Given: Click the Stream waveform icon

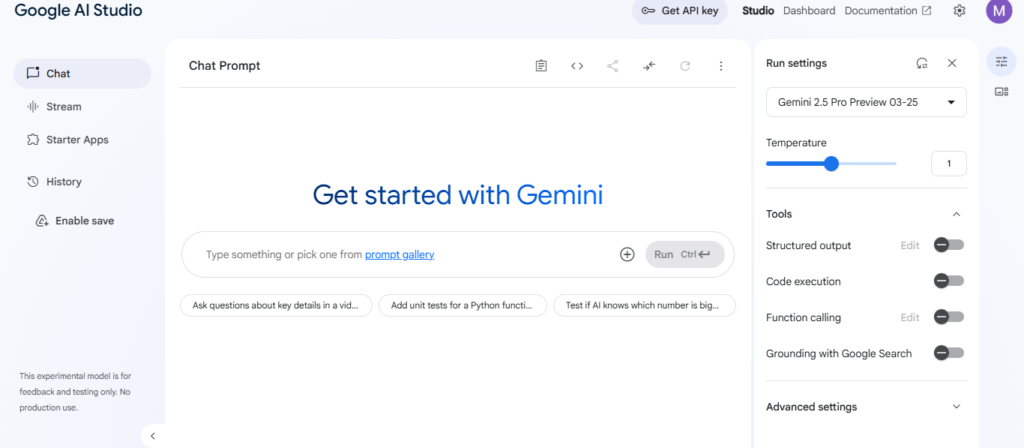Looking at the screenshot, I should (33, 106).
